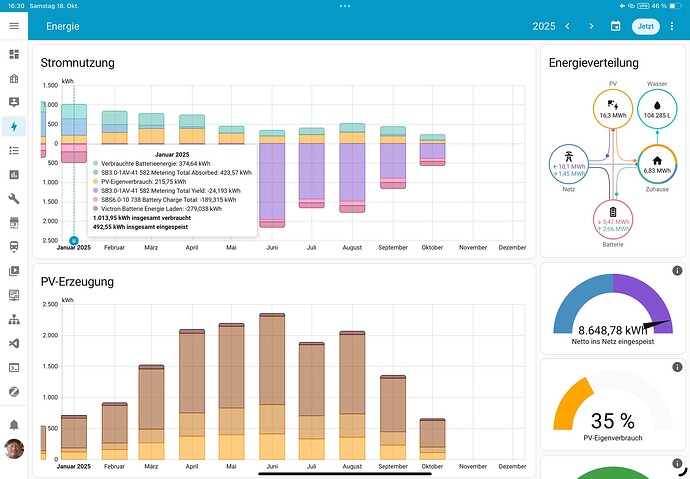Click 'Verbrauchte Batterieenergie: 374,64 kWh' tooltip entry
690x479 pixels.
151,164
